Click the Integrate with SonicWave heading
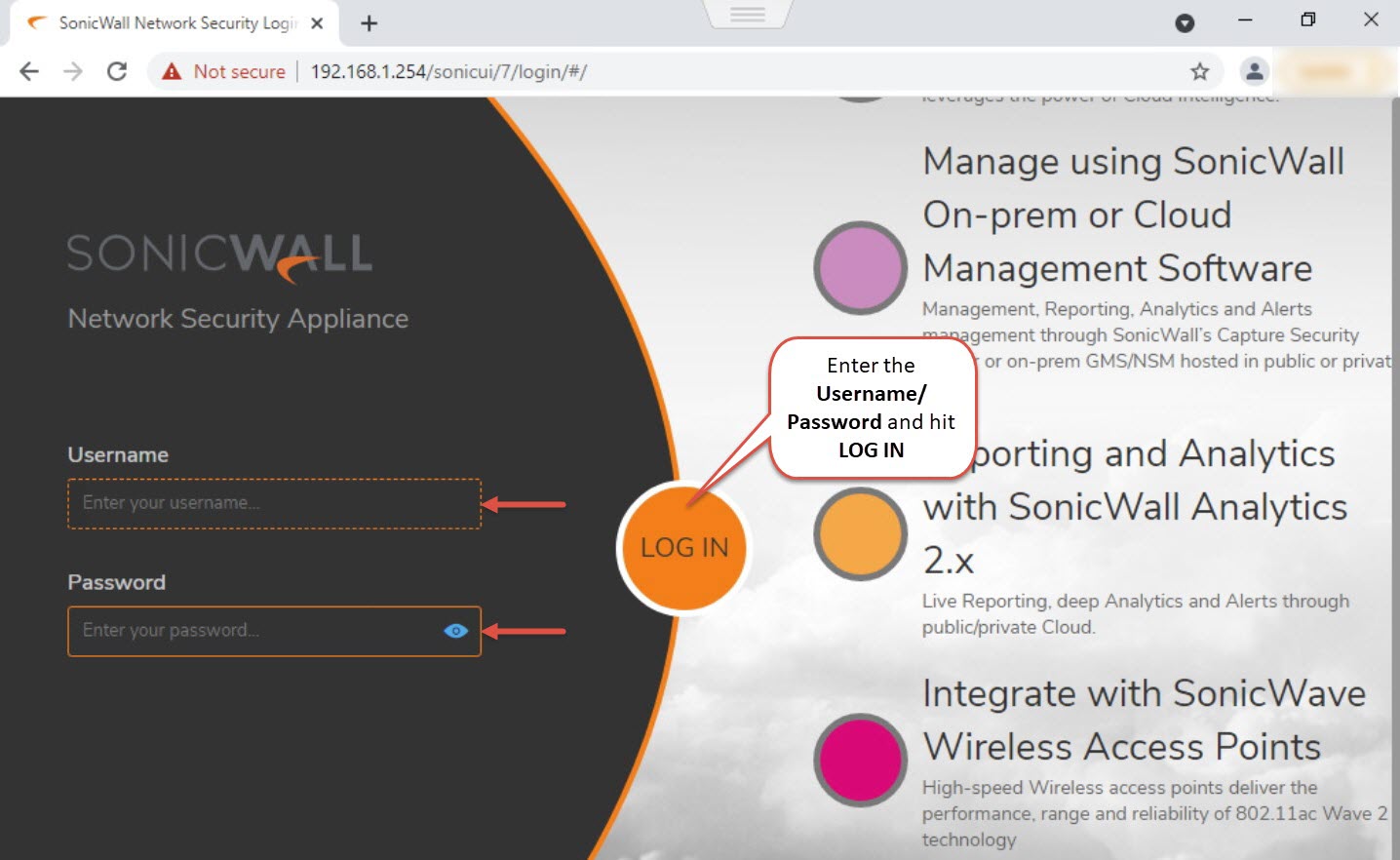The width and height of the screenshot is (1400, 860). click(x=1144, y=693)
